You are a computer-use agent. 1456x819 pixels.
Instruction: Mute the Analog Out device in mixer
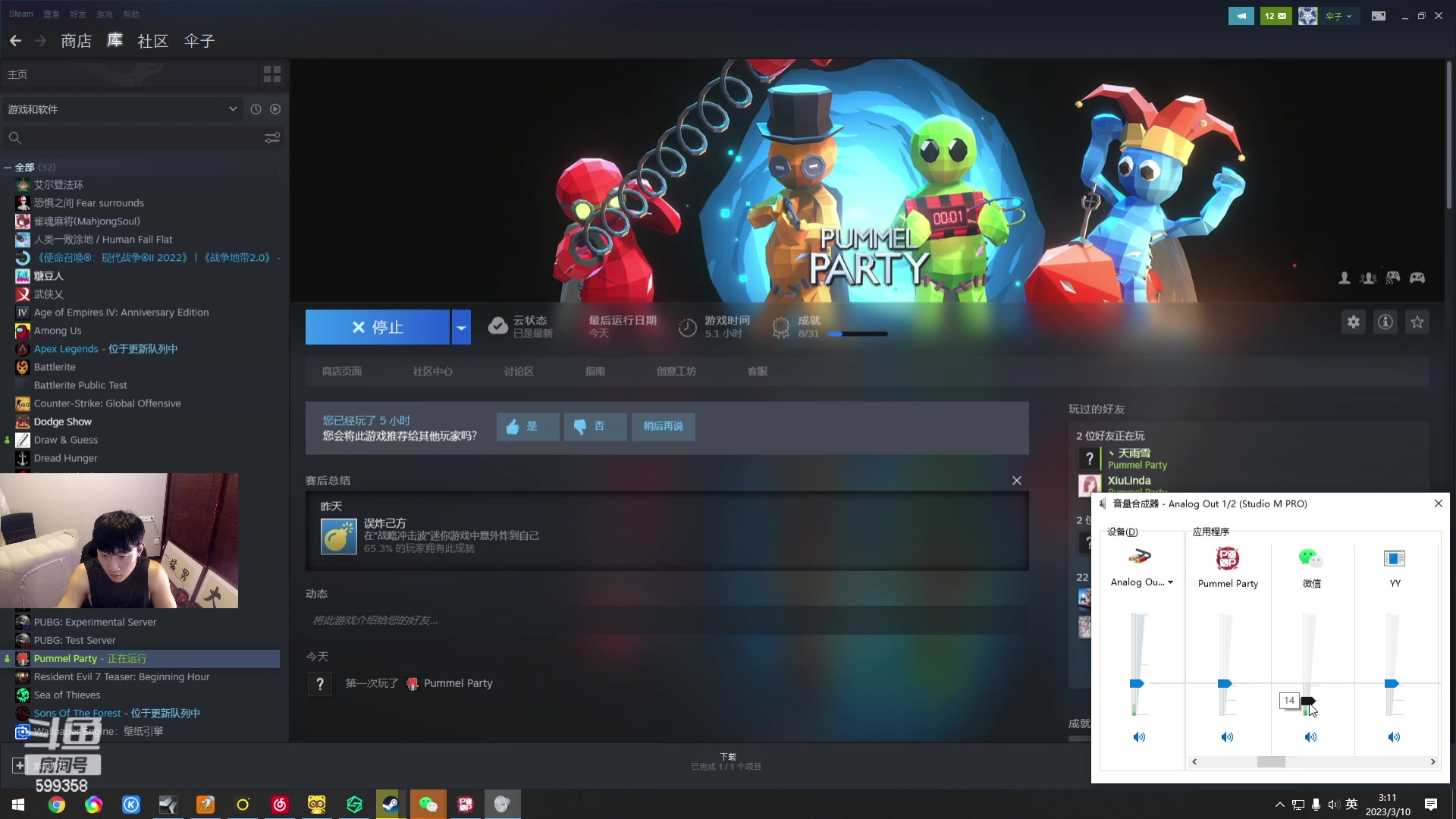[x=1139, y=737]
